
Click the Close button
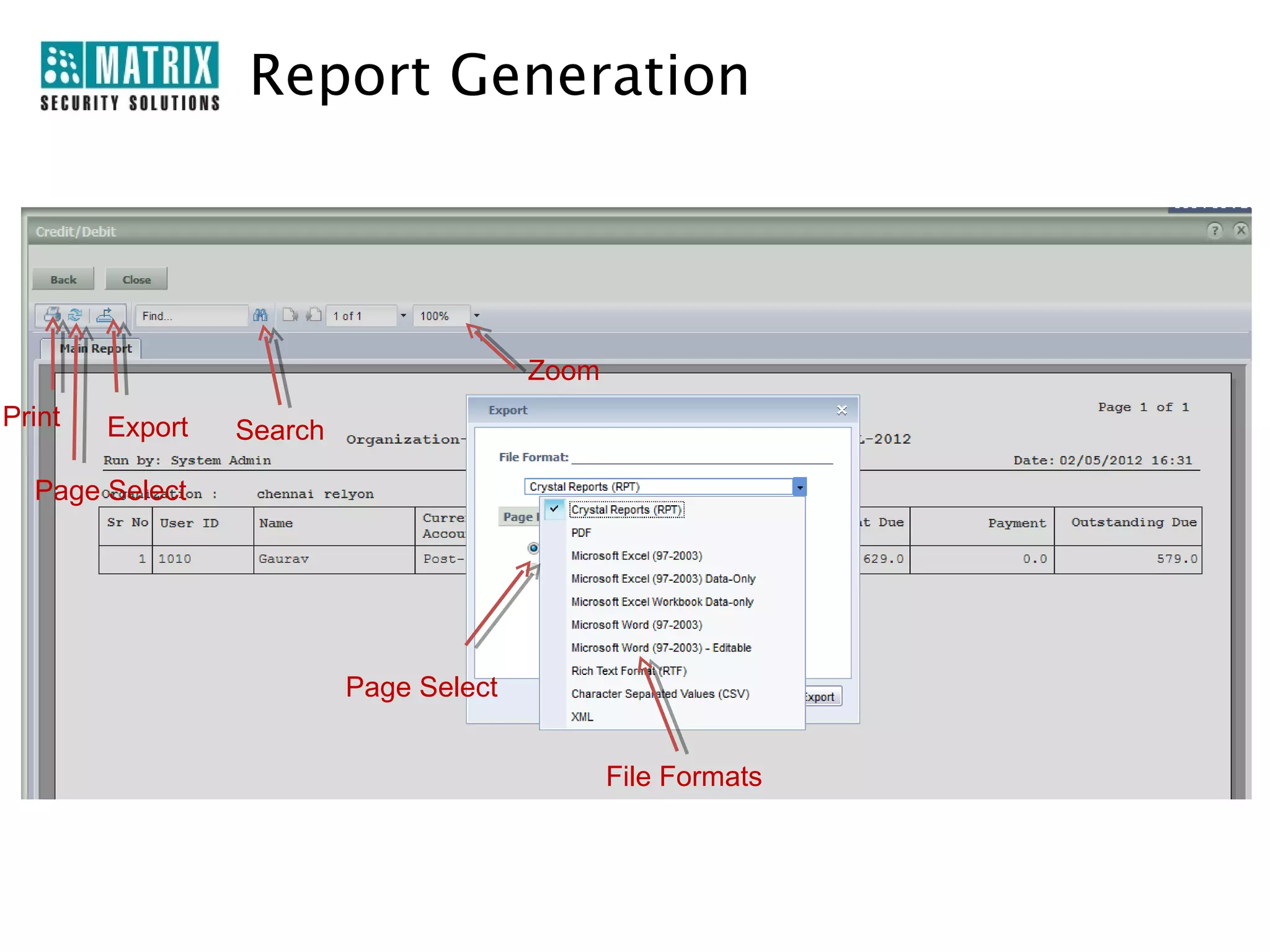136,280
